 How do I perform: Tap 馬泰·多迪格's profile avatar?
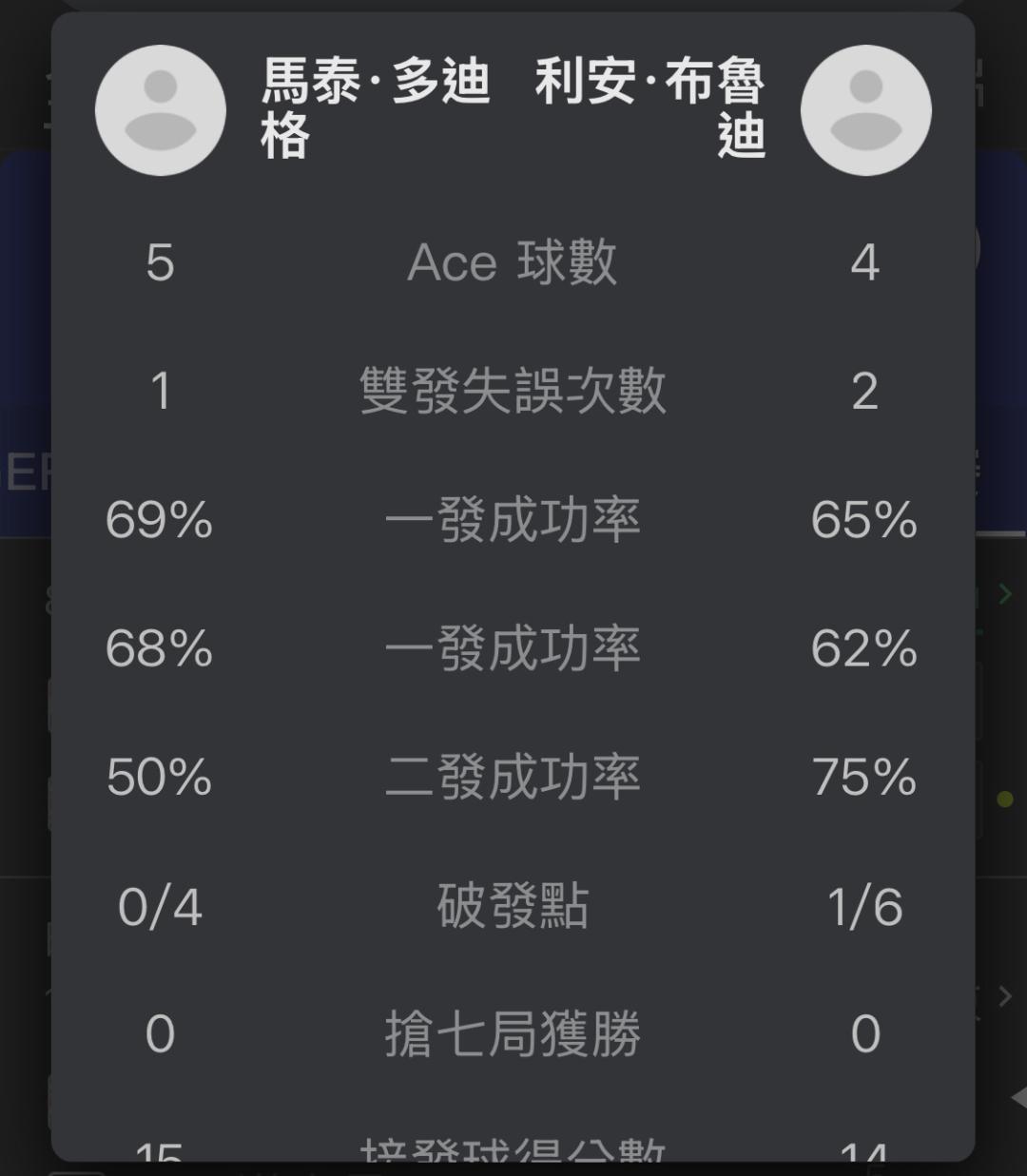tap(161, 110)
